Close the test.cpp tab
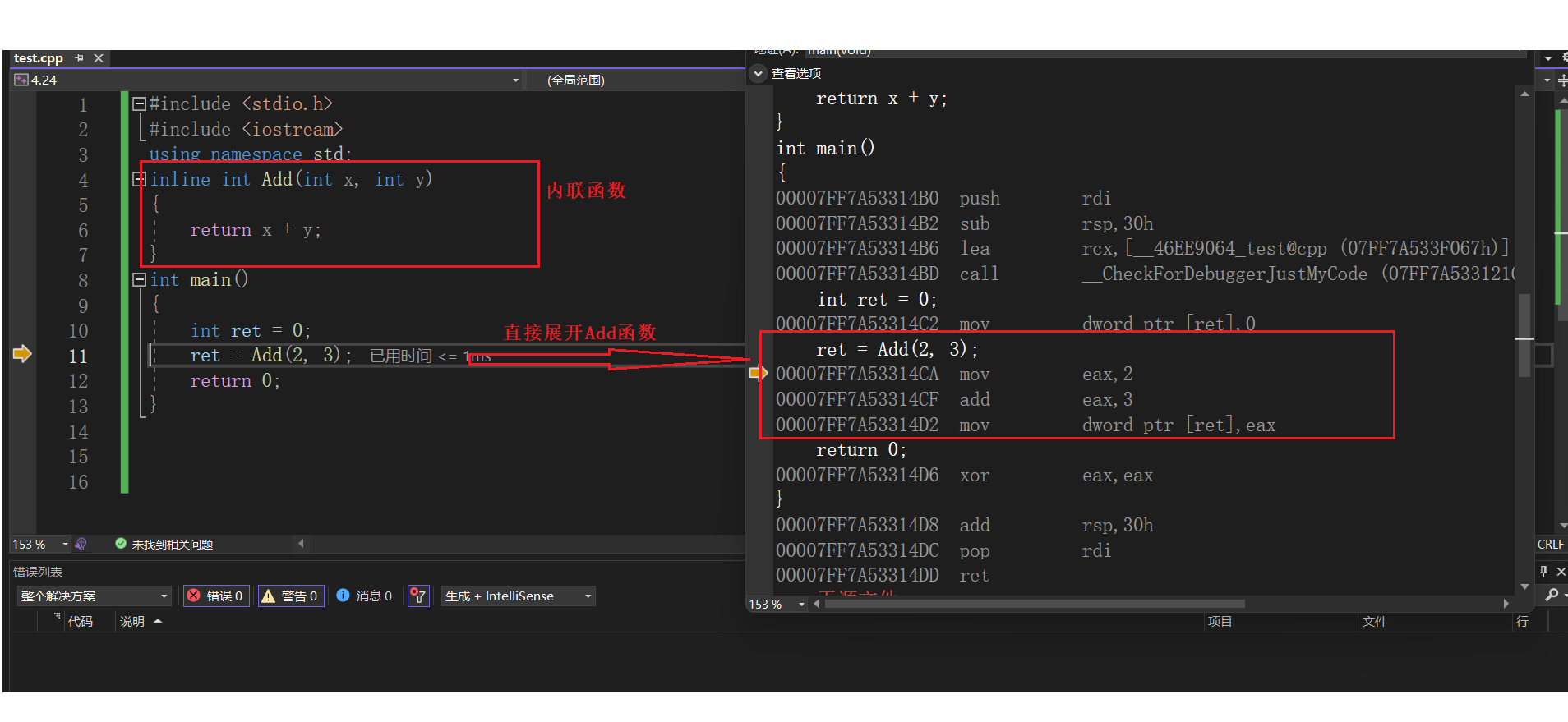This screenshot has height=722, width=1568. (99, 58)
